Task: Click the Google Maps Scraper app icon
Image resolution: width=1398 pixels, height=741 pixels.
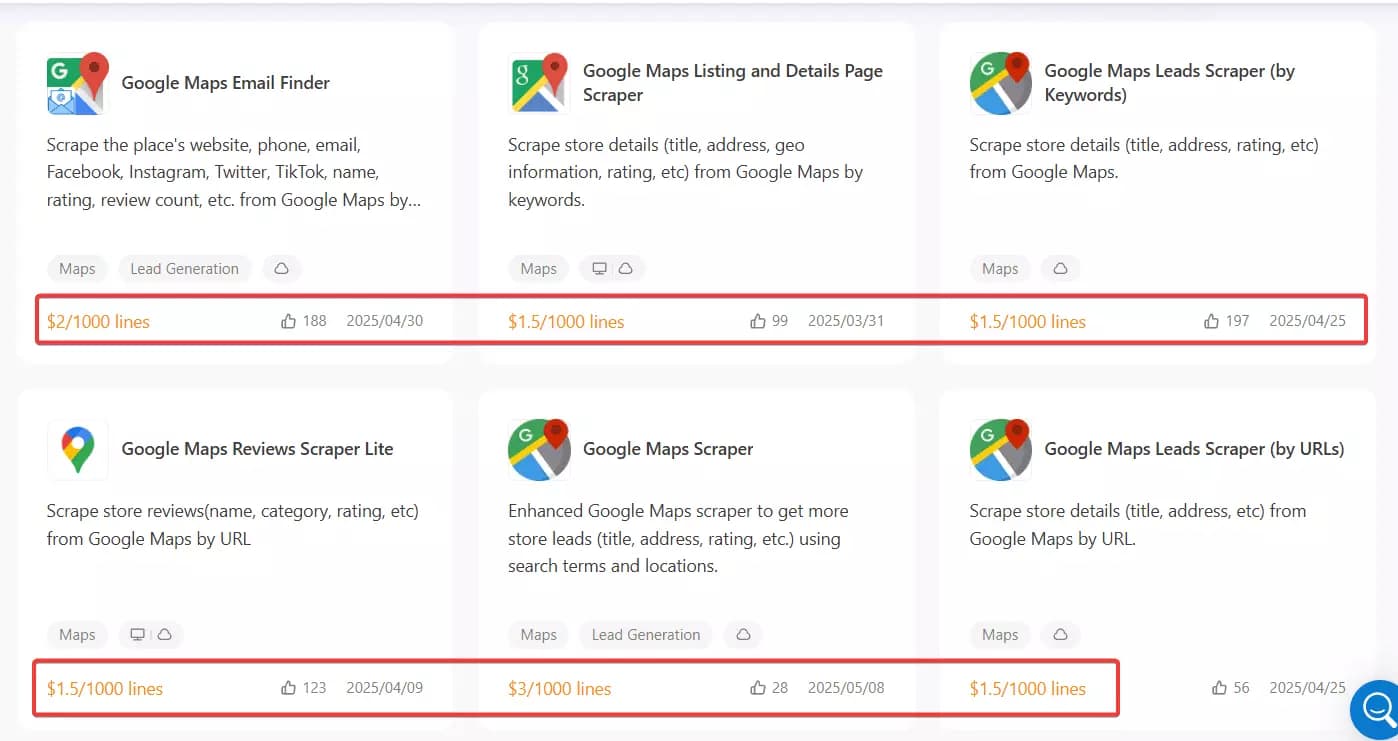Action: 539,449
